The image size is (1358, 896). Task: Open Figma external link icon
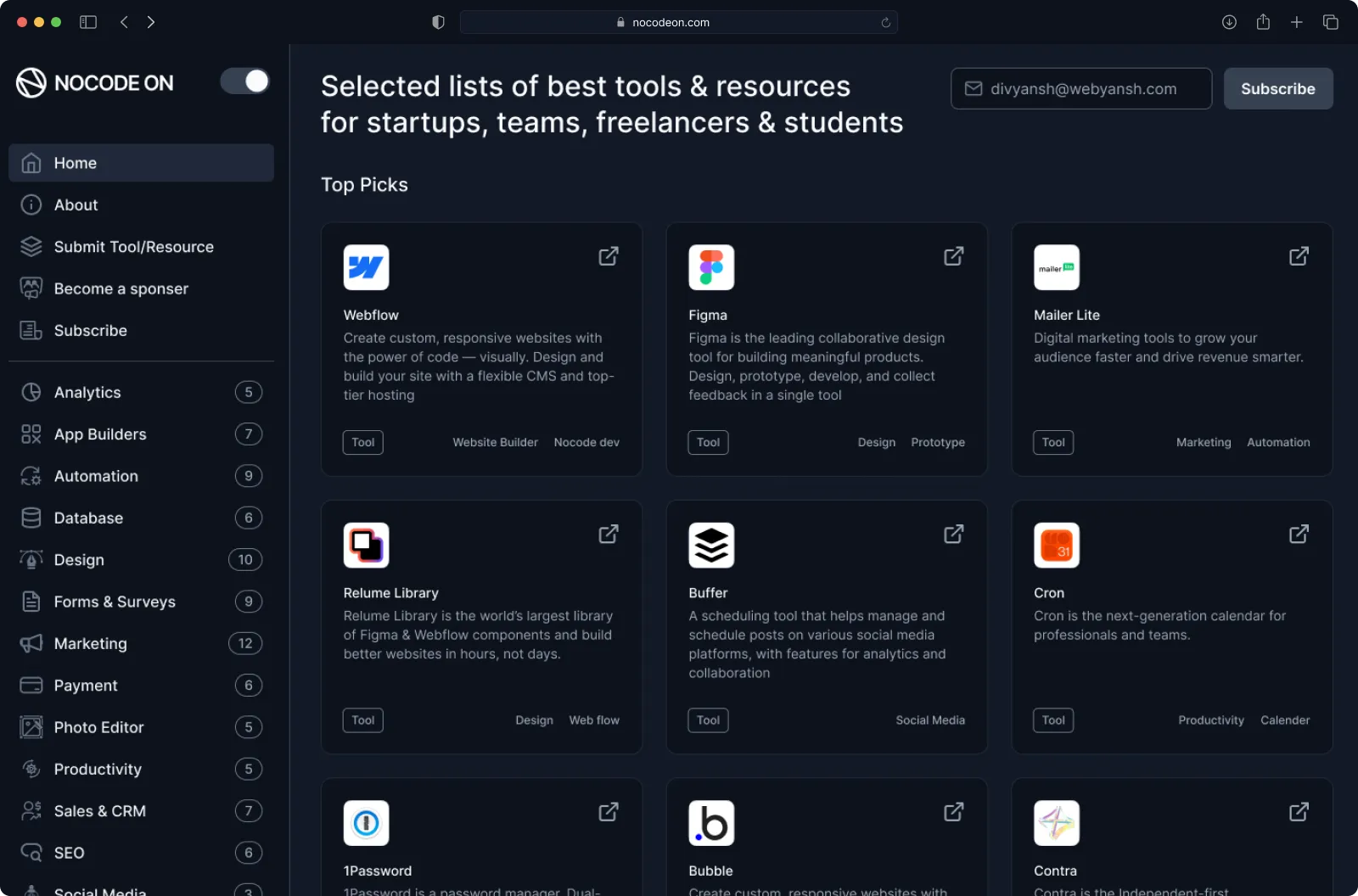954,256
